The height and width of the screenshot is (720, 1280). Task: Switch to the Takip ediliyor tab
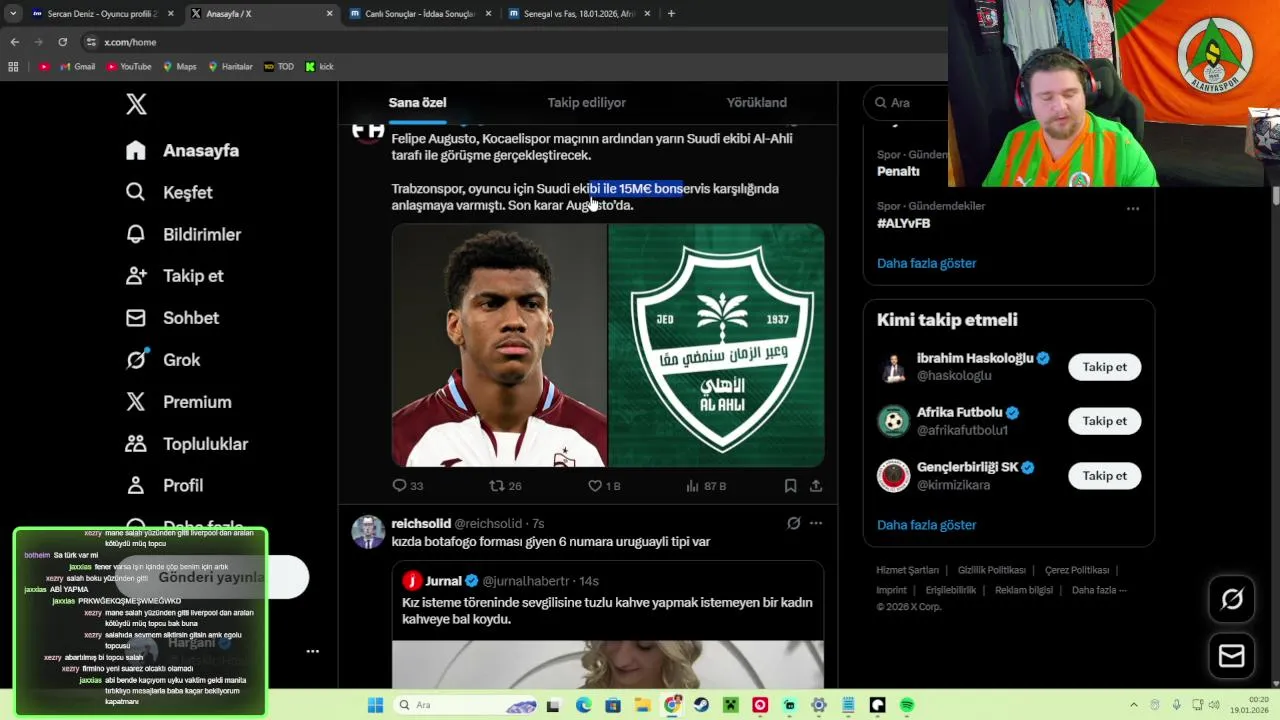click(586, 103)
